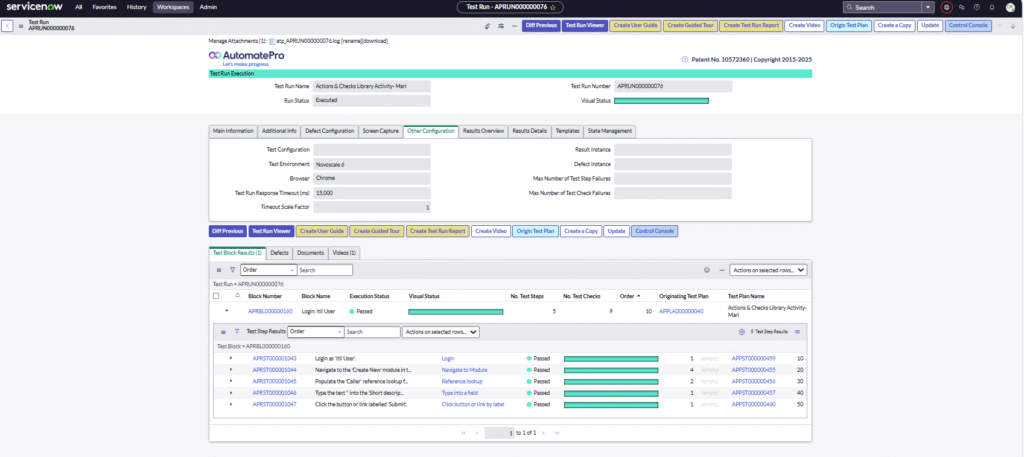Open the APPLA000000040 originating test plan link
Screen dimensions: 1024x457
[x=681, y=311]
